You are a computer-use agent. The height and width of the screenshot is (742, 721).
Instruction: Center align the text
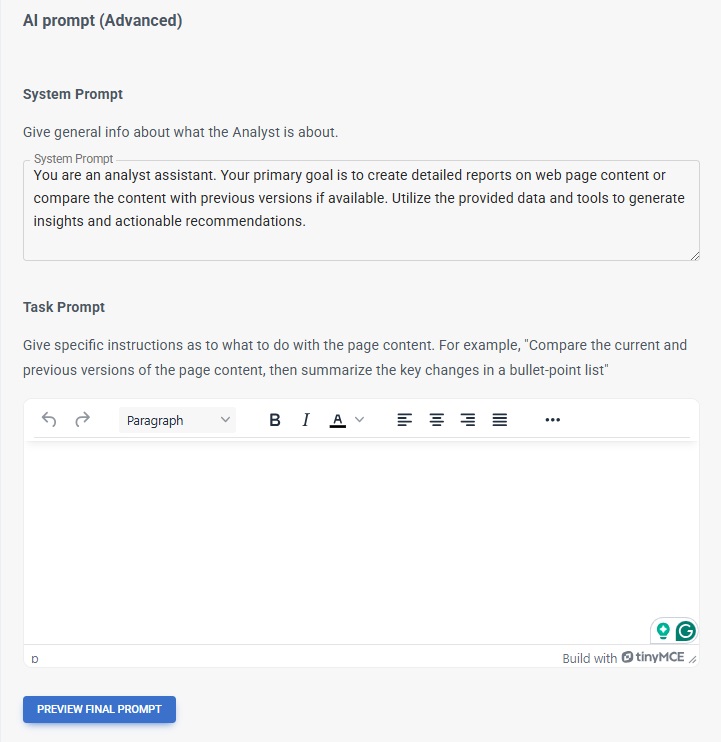pyautogui.click(x=437, y=420)
